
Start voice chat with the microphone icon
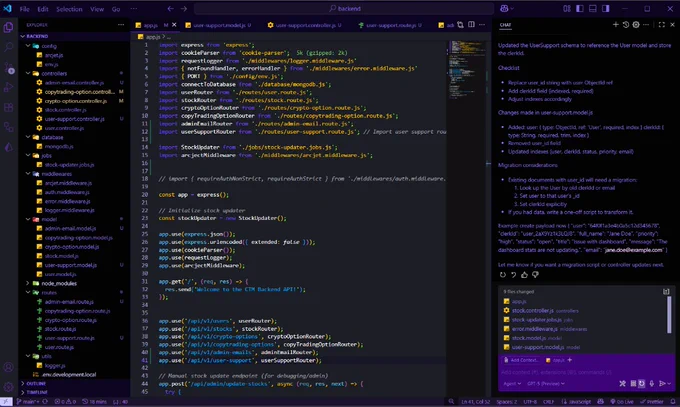point(651,384)
